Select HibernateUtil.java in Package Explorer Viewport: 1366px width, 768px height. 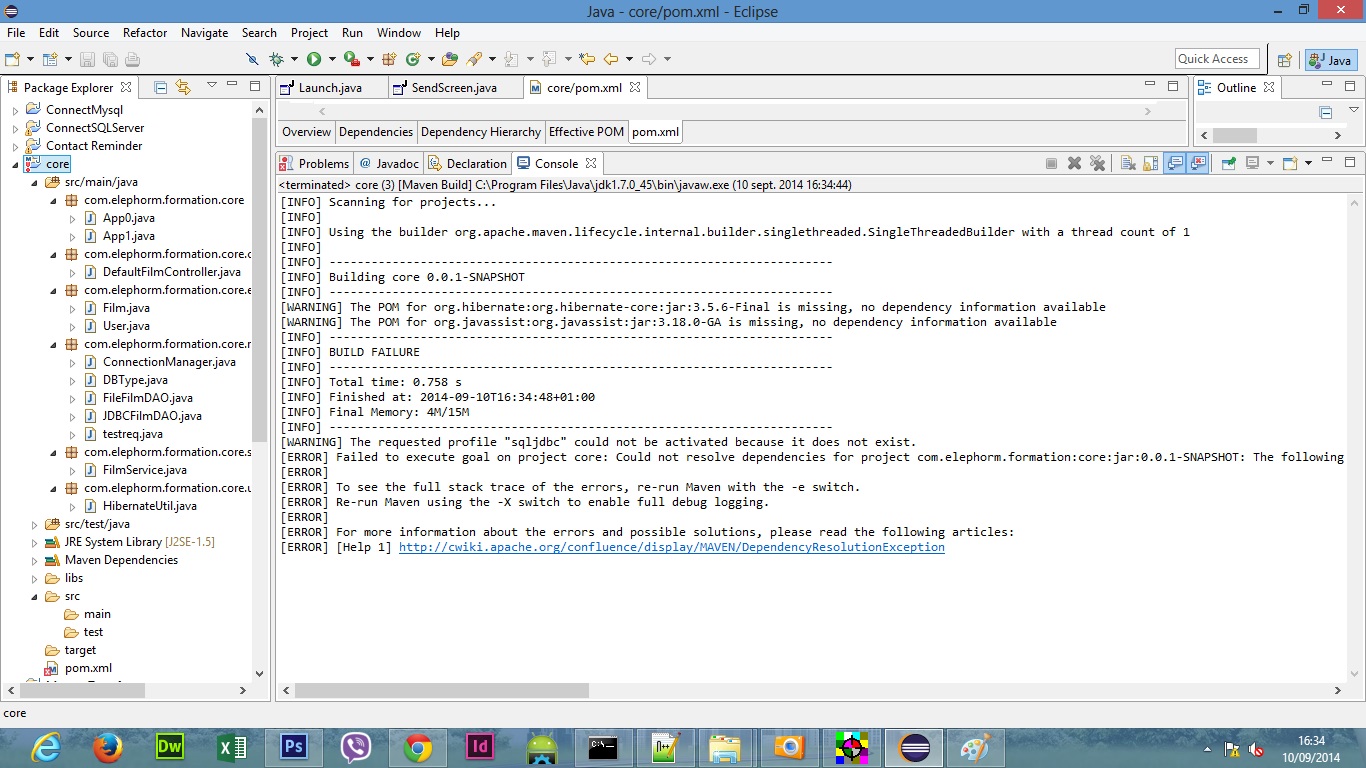point(149,506)
